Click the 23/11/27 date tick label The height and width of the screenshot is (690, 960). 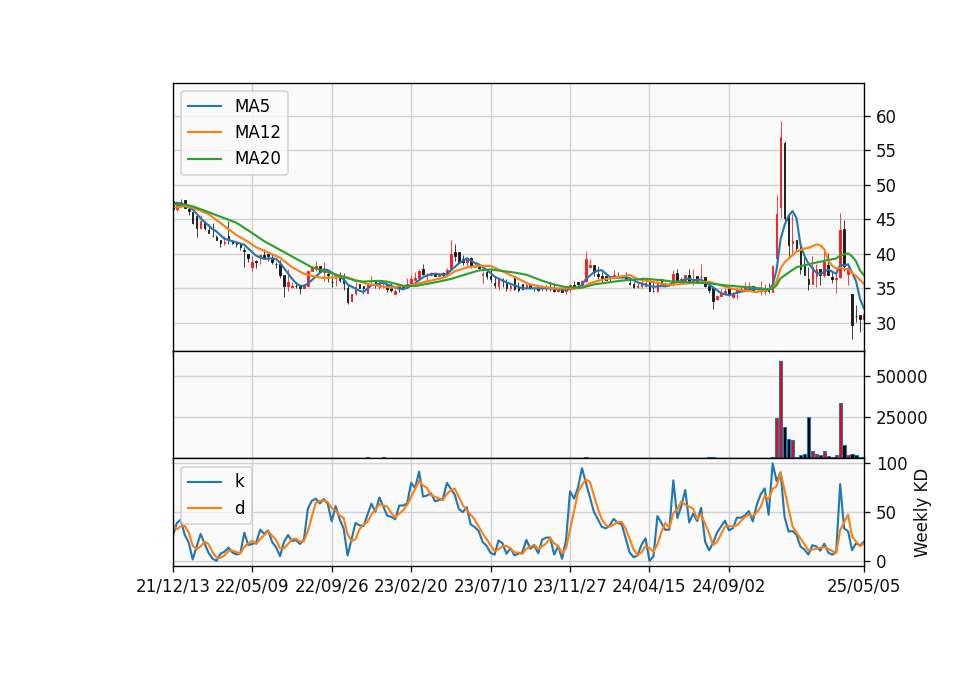570,587
